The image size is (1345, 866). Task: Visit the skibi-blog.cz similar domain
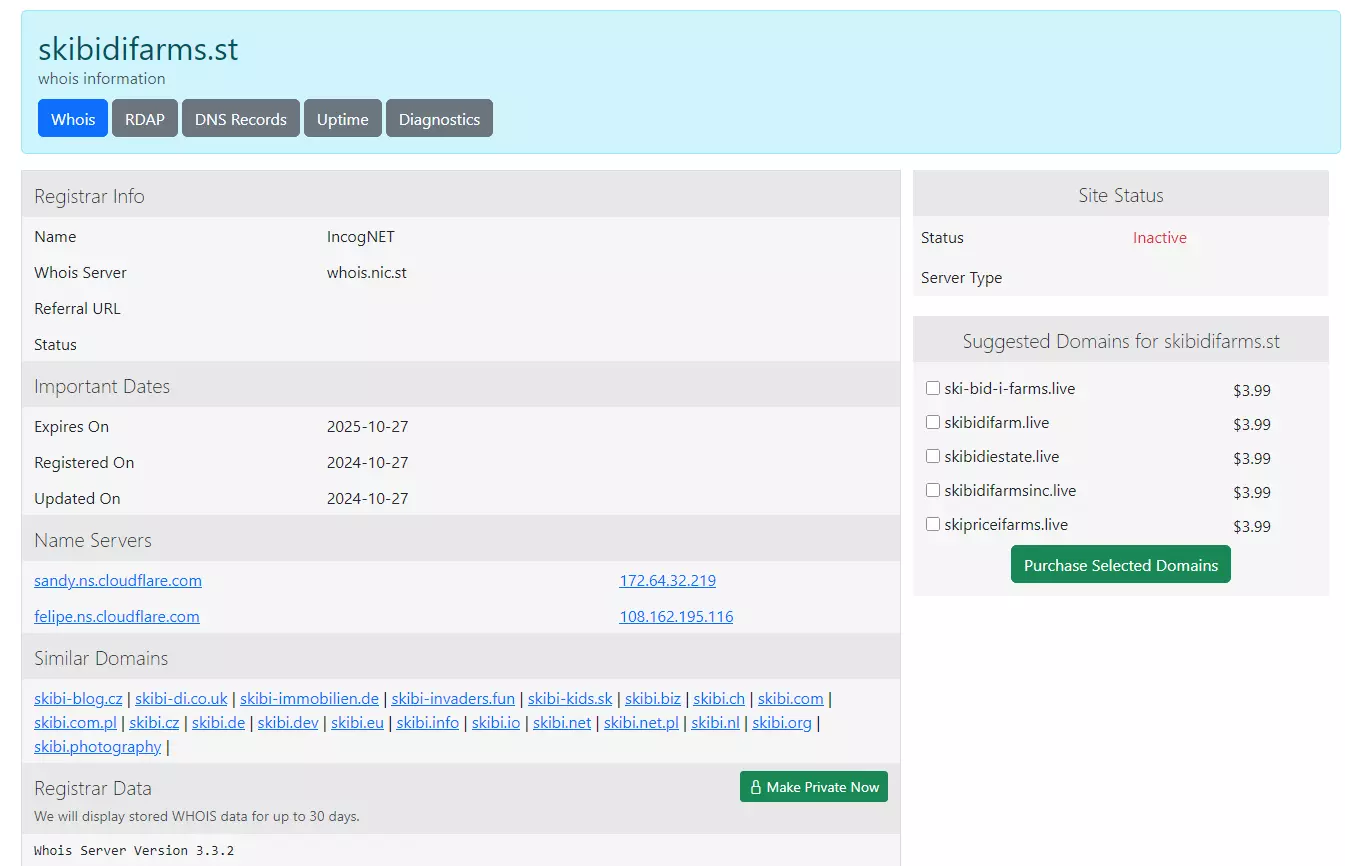pyautogui.click(x=78, y=698)
